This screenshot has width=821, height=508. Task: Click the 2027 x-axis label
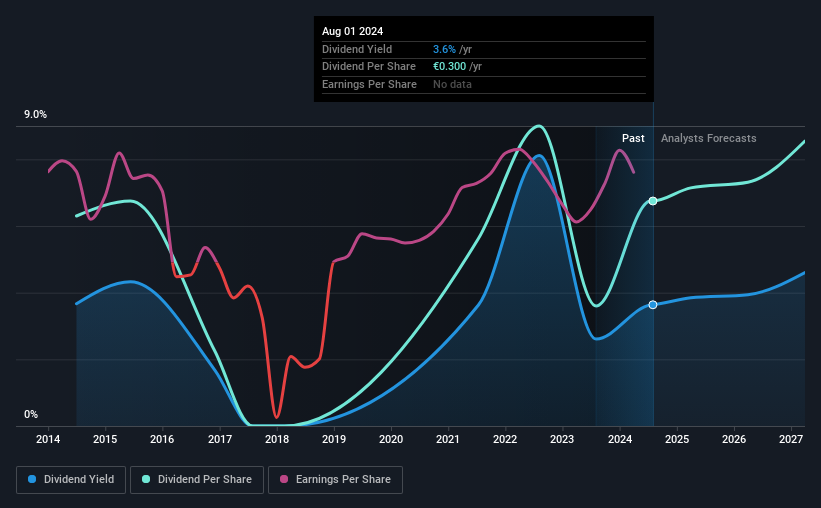[791, 439]
